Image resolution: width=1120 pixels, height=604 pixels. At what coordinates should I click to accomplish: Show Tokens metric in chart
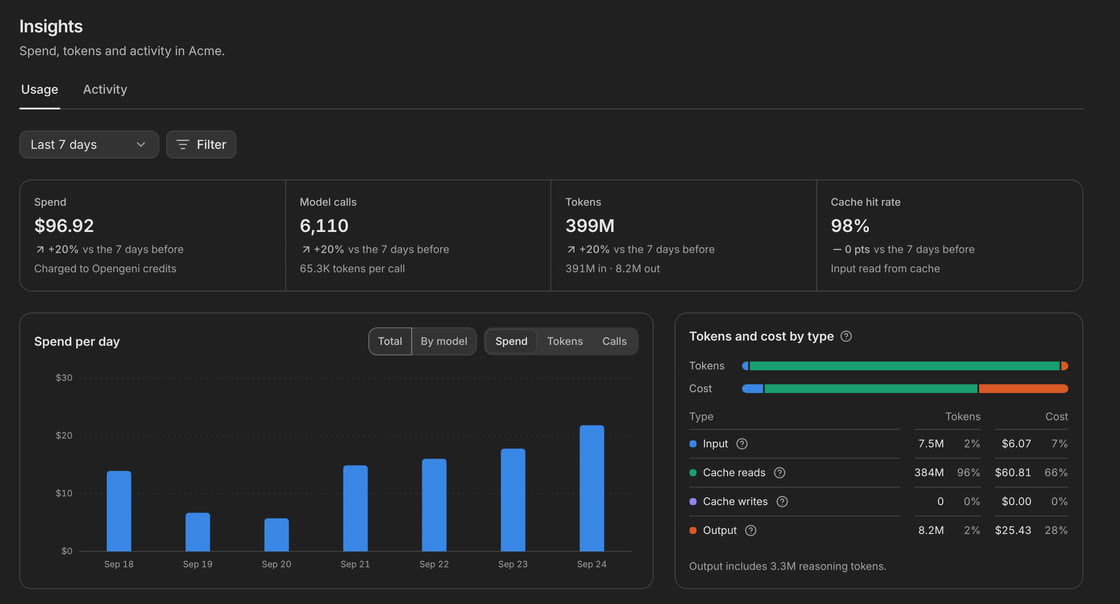coord(565,341)
